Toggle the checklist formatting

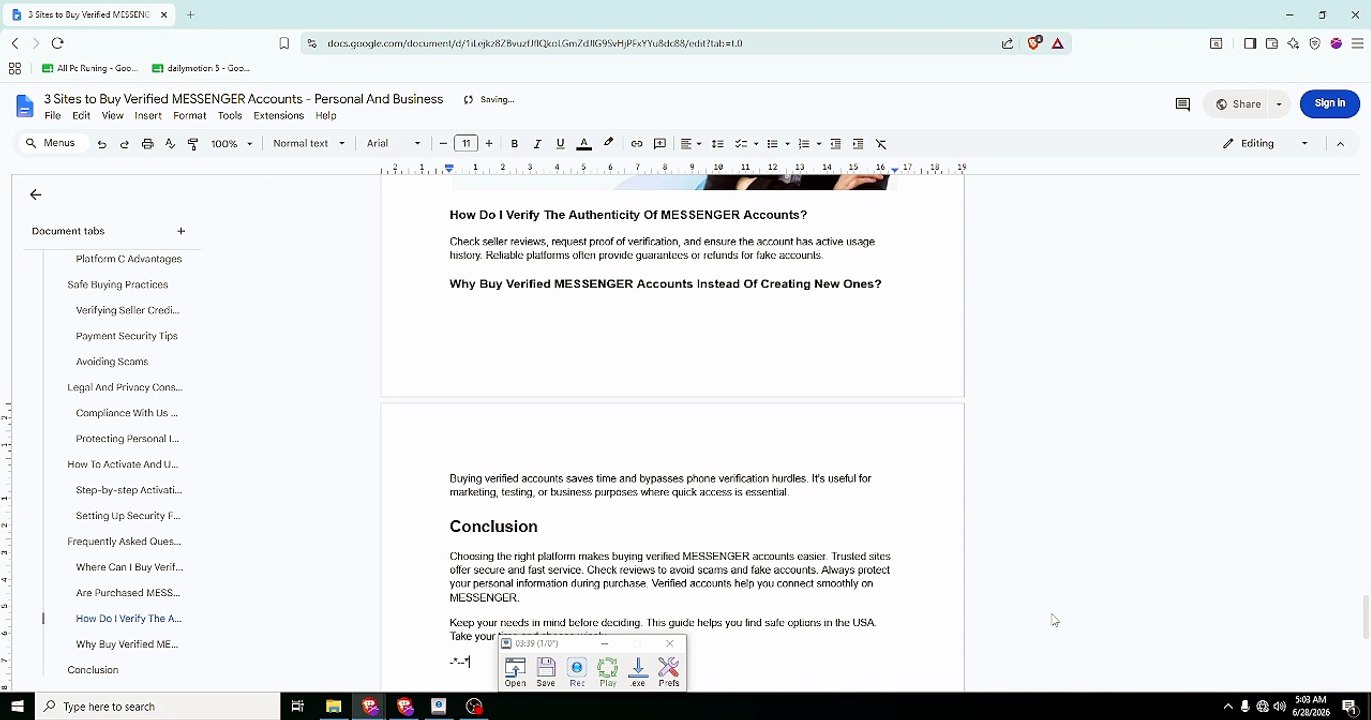coord(741,144)
